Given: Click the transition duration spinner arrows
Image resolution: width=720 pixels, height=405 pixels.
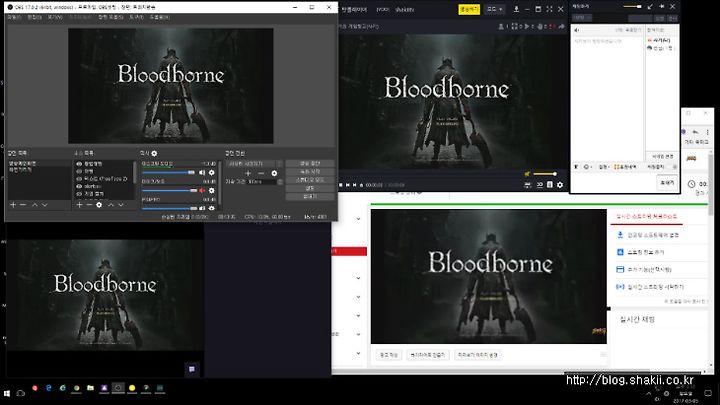Looking at the screenshot, I should (x=280, y=182).
